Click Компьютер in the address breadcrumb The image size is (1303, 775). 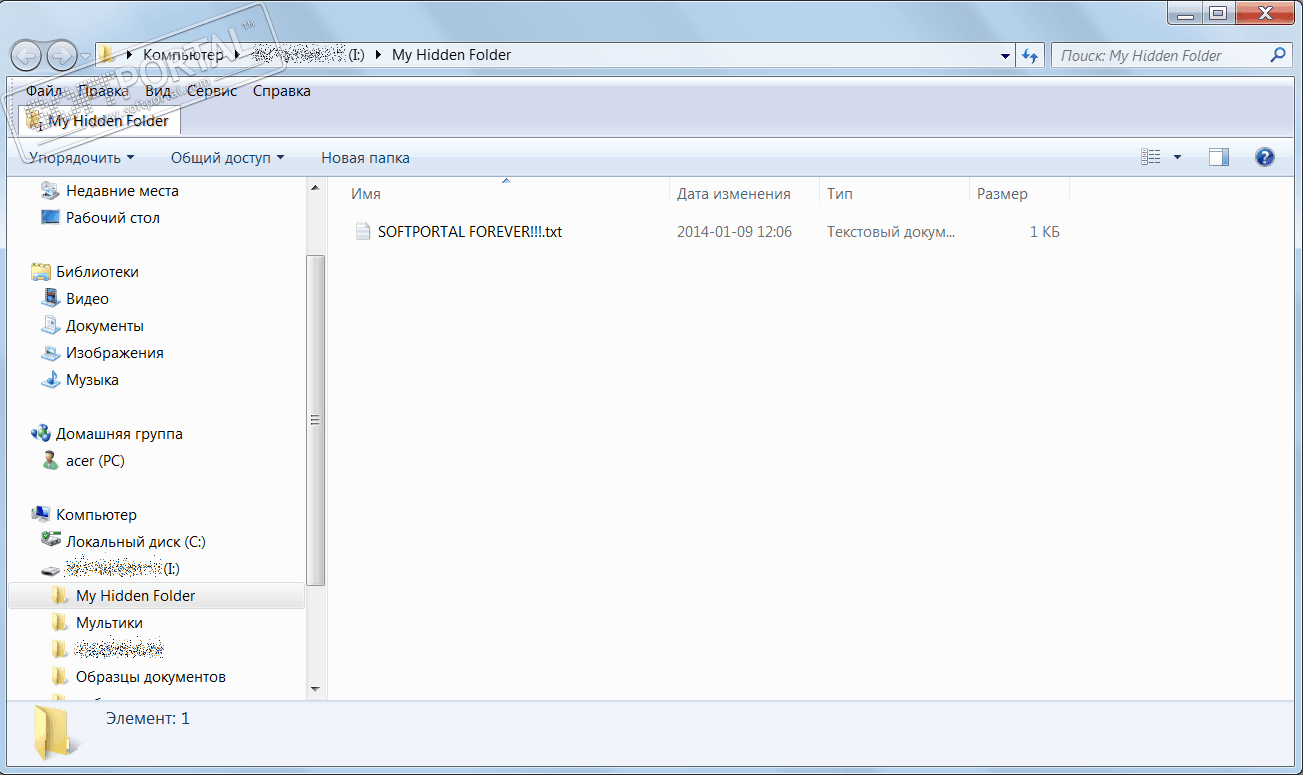(x=184, y=55)
